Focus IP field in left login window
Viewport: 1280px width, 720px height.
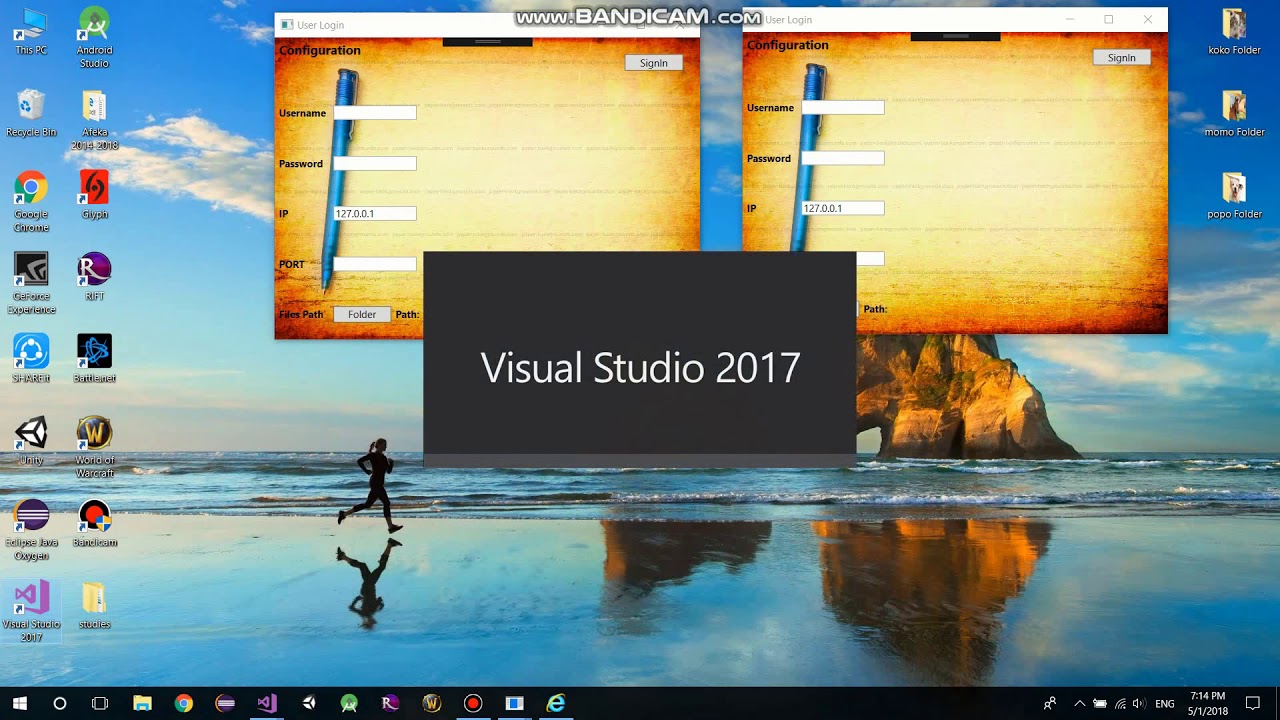(375, 213)
